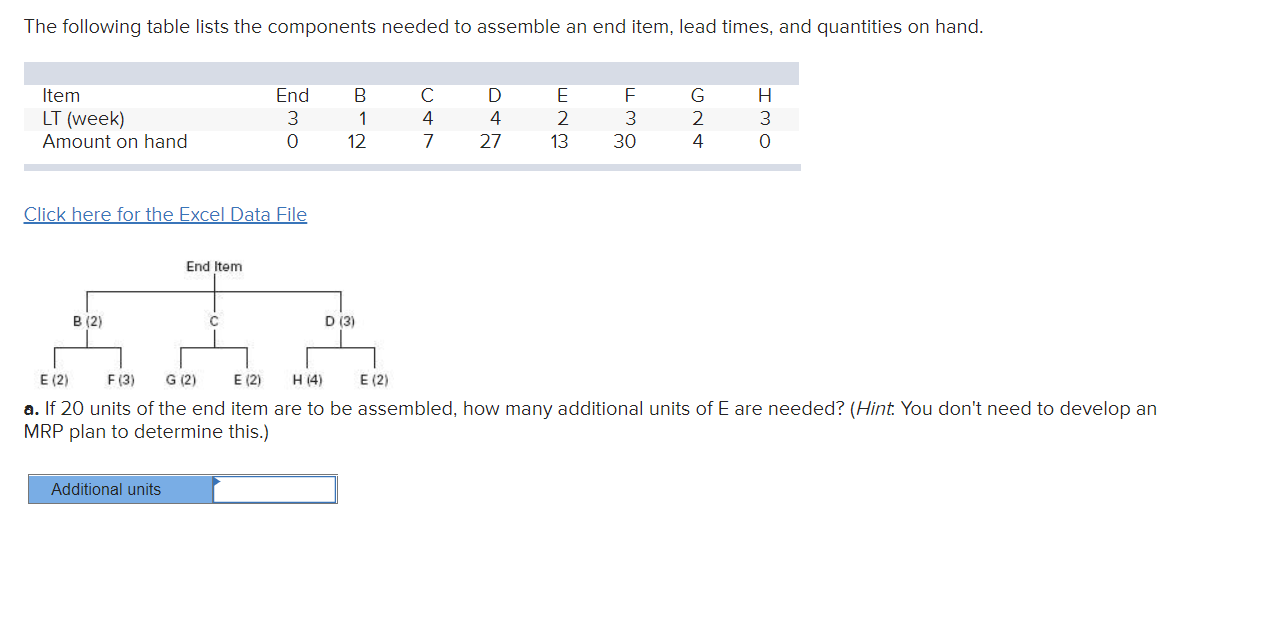1282x636 pixels.
Task: Expand the rightmost E (2) node under D
Action: (x=372, y=380)
